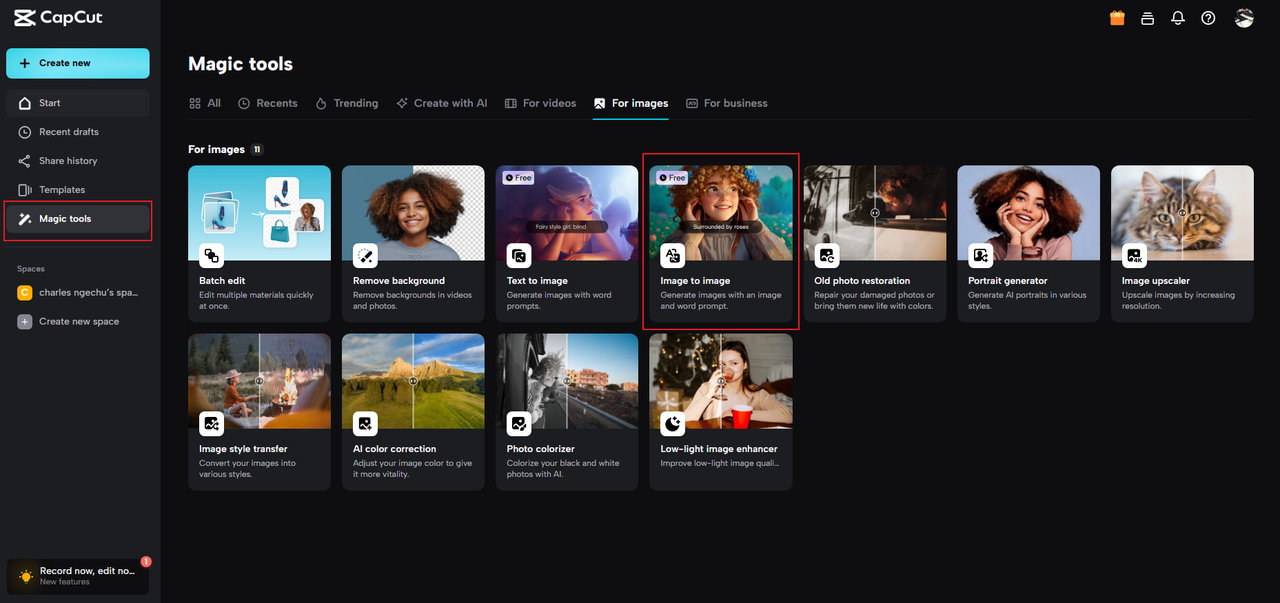Switch to the Trending tab
The height and width of the screenshot is (603, 1280).
(x=346, y=103)
